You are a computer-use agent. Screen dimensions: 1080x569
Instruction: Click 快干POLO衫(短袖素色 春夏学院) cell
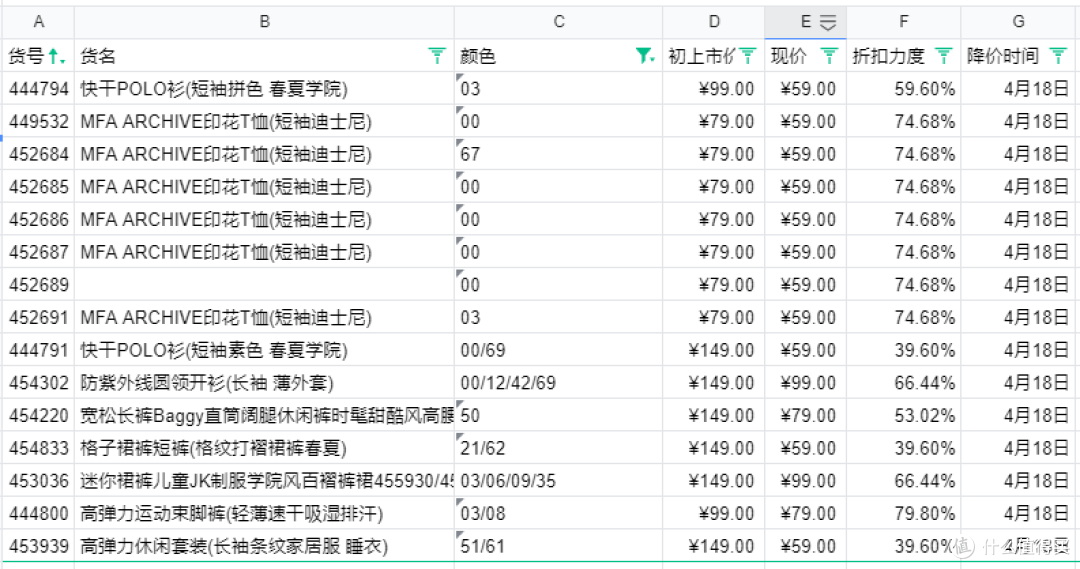click(264, 351)
